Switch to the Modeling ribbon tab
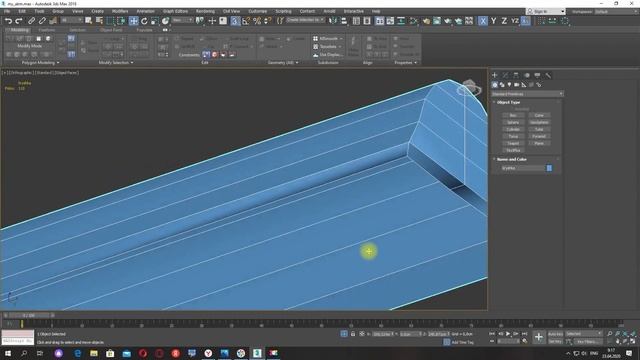 tap(19, 30)
